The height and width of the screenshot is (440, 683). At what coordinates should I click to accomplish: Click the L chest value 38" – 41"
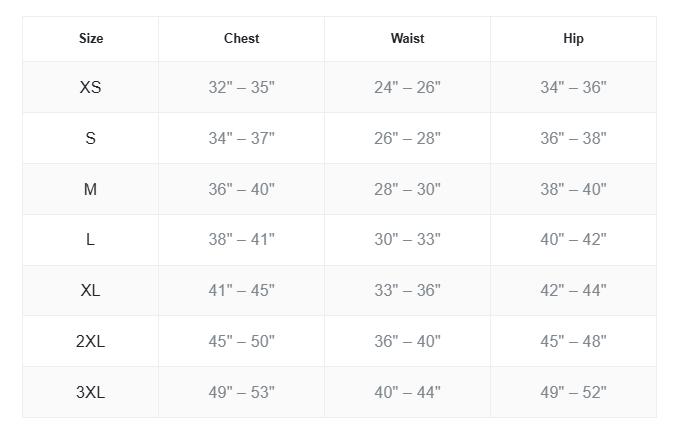(x=241, y=240)
